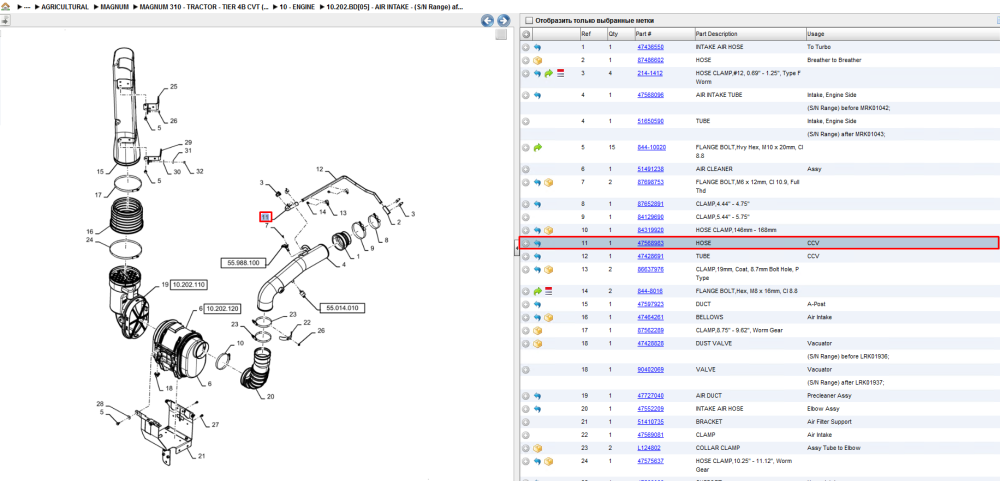Click the blue arrow icon in AIR INTAKE TUBE row

(537, 95)
